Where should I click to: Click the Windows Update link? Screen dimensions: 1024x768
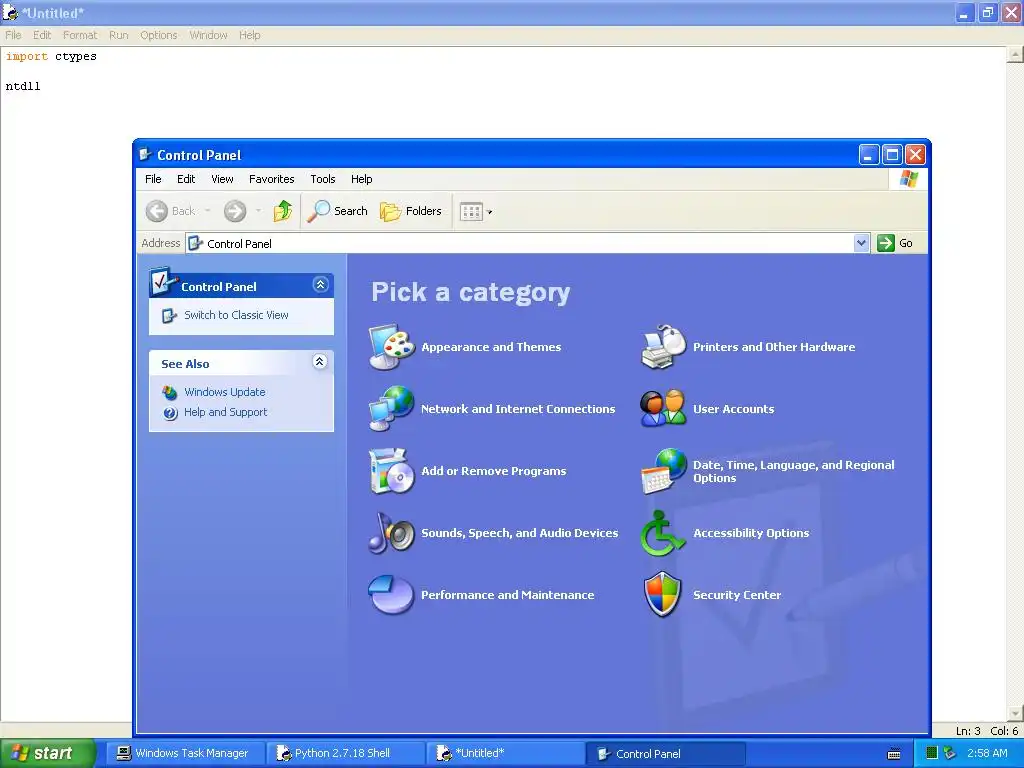(x=225, y=392)
